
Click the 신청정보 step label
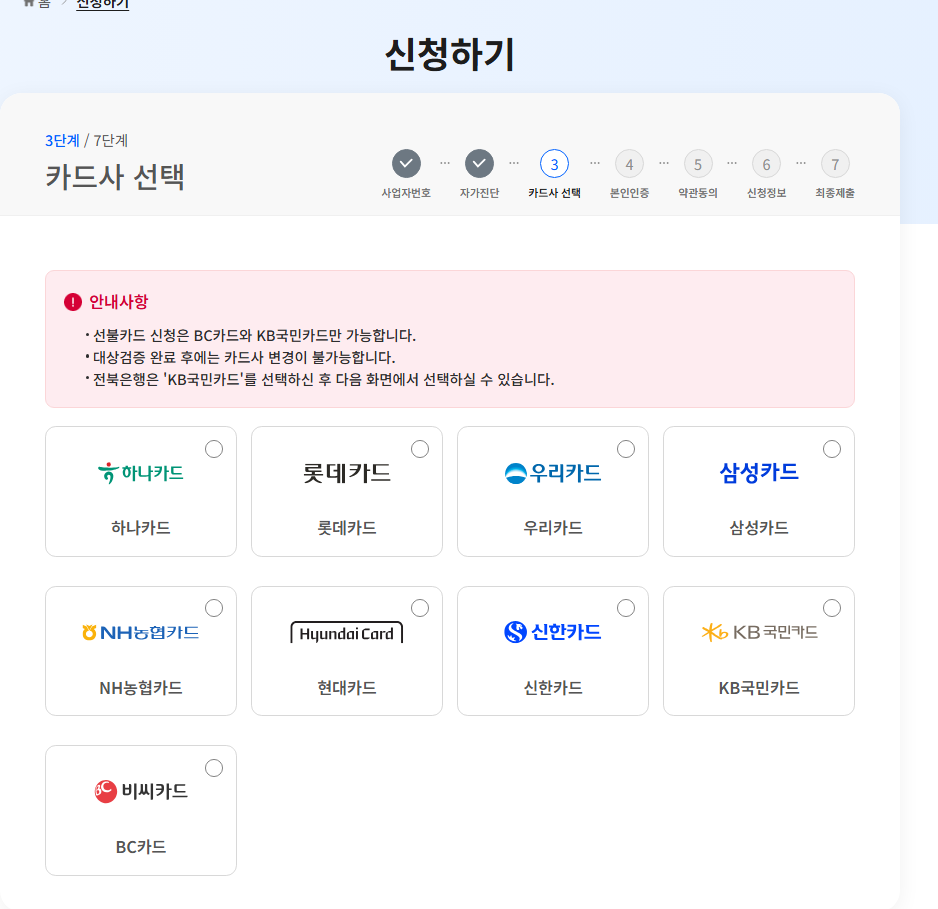(x=766, y=193)
